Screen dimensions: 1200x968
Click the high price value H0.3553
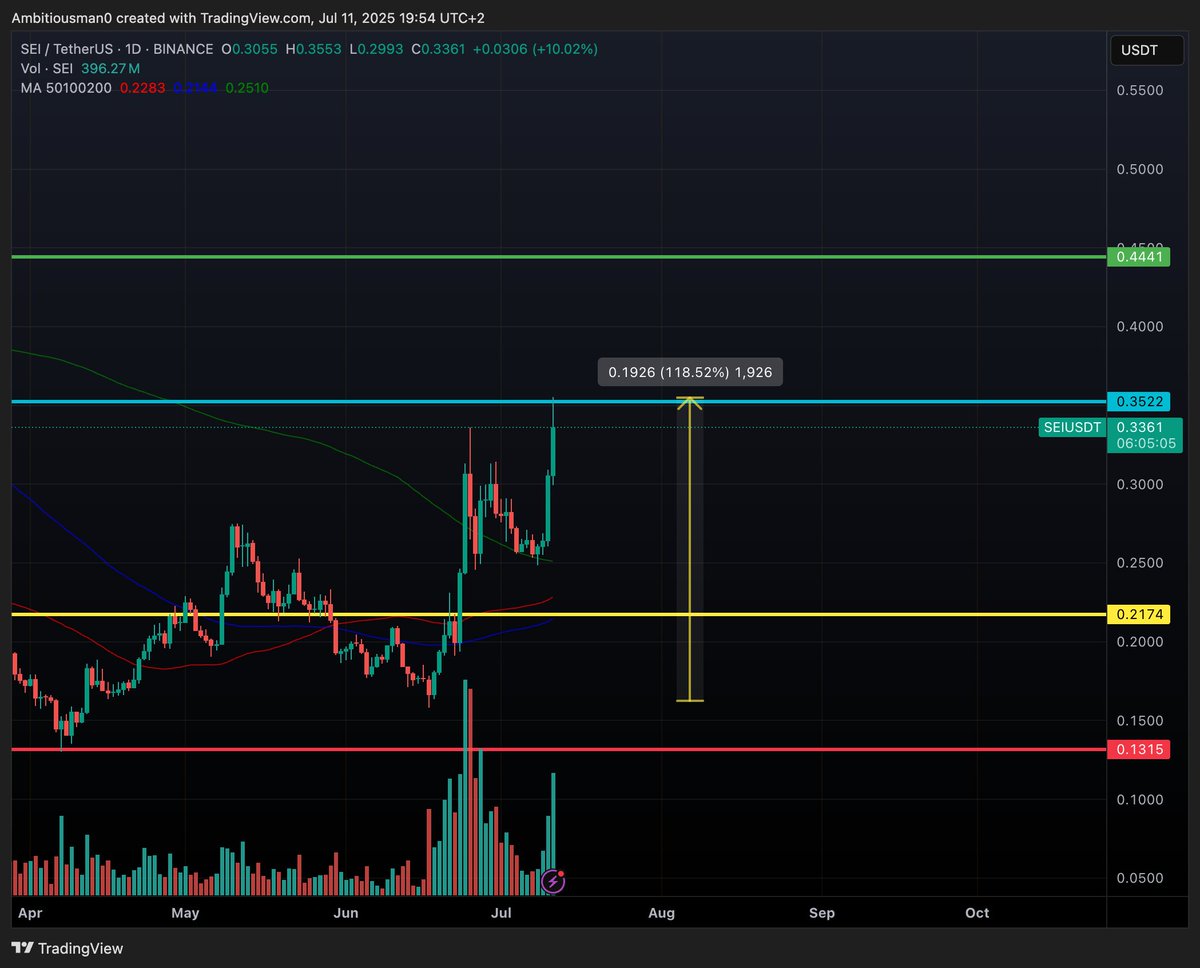point(316,49)
